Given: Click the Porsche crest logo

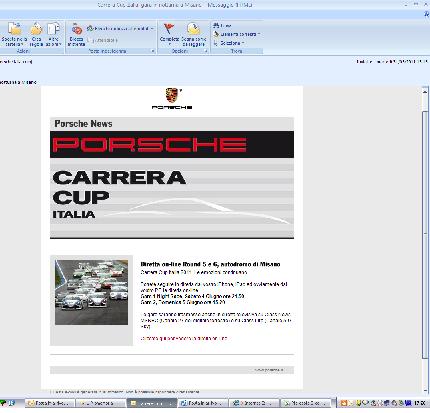Looking at the screenshot, I should click(172, 95).
